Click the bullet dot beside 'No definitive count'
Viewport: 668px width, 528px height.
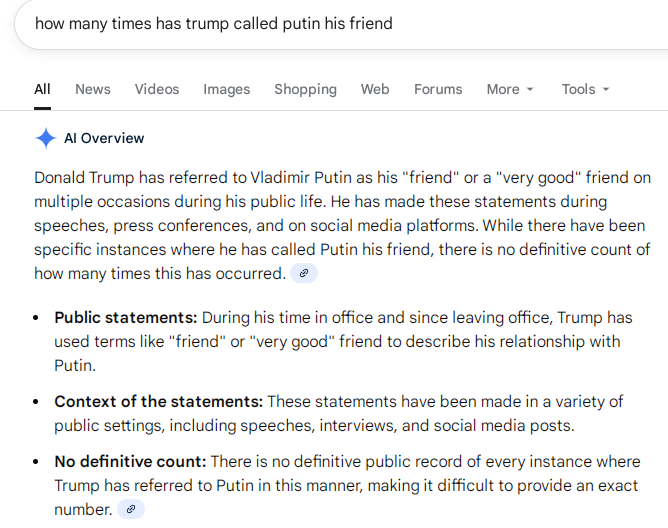[x=35, y=462]
